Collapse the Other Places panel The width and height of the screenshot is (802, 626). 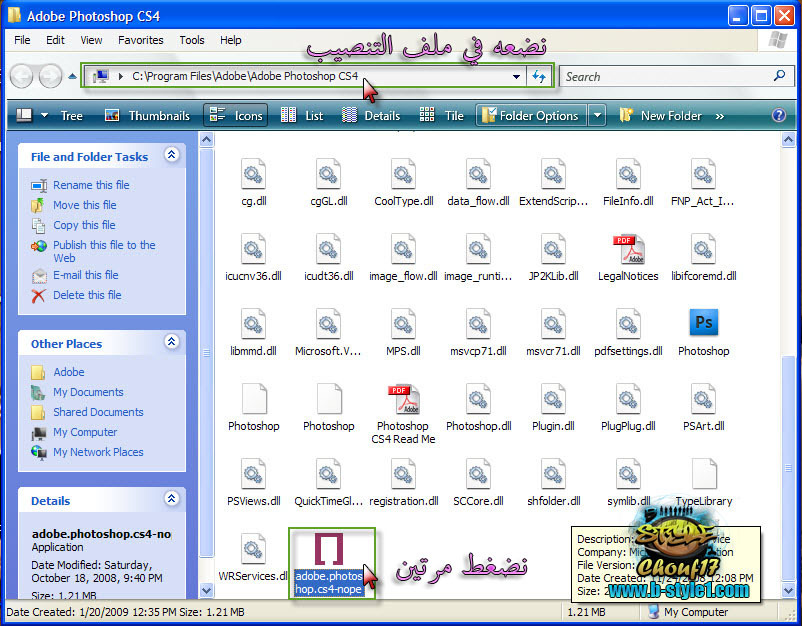[x=172, y=342]
